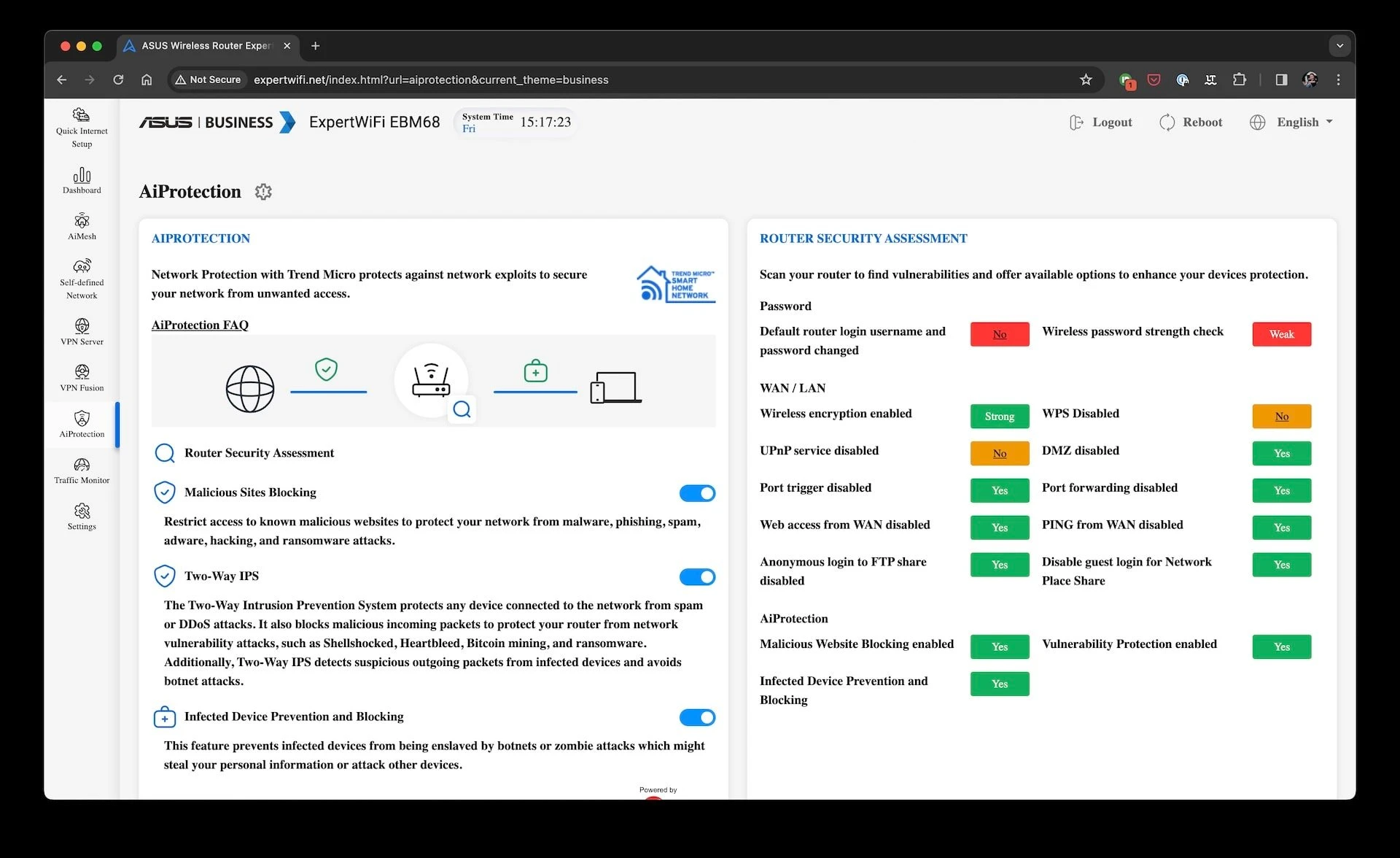The height and width of the screenshot is (858, 1400).
Task: Click the Logout button
Action: pyautogui.click(x=1100, y=123)
